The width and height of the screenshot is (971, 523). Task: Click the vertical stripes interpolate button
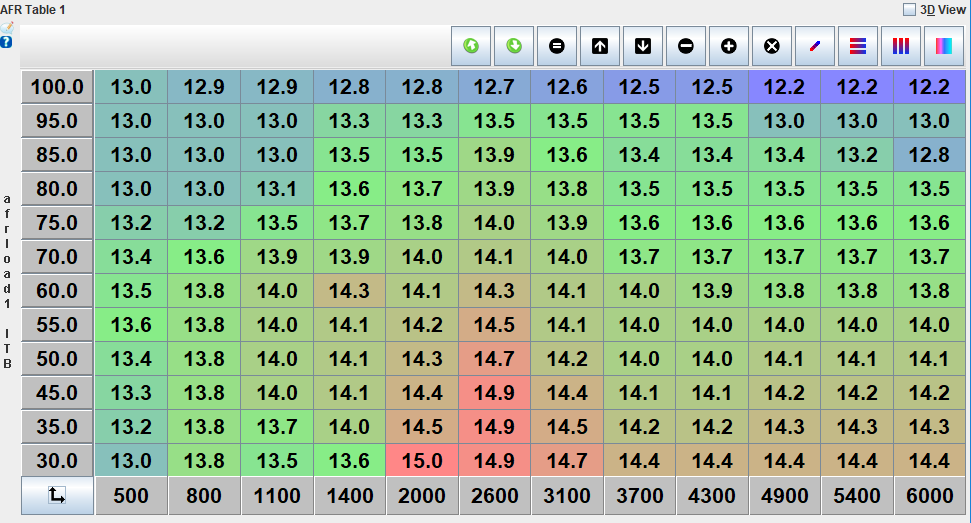click(x=900, y=46)
